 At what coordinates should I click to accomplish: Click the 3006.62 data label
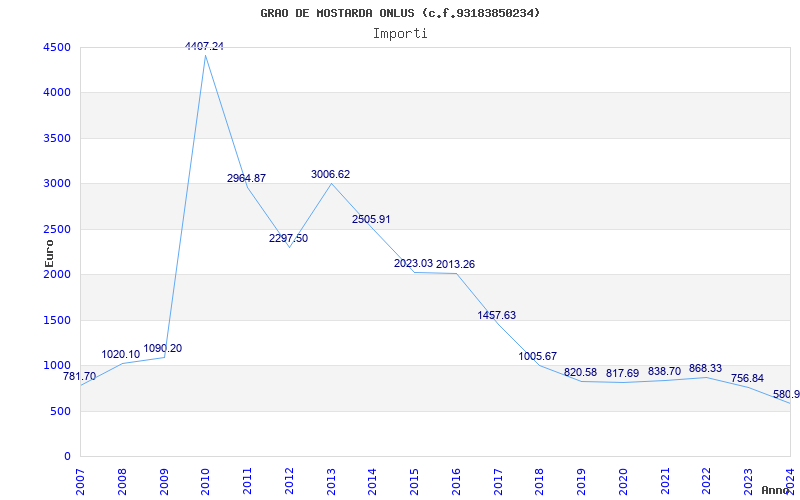[331, 174]
